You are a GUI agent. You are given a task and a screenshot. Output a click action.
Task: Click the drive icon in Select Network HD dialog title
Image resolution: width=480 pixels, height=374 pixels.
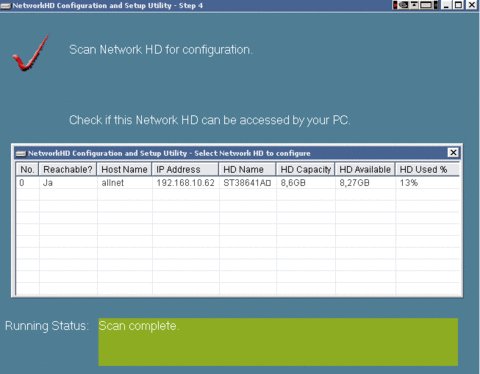point(21,153)
